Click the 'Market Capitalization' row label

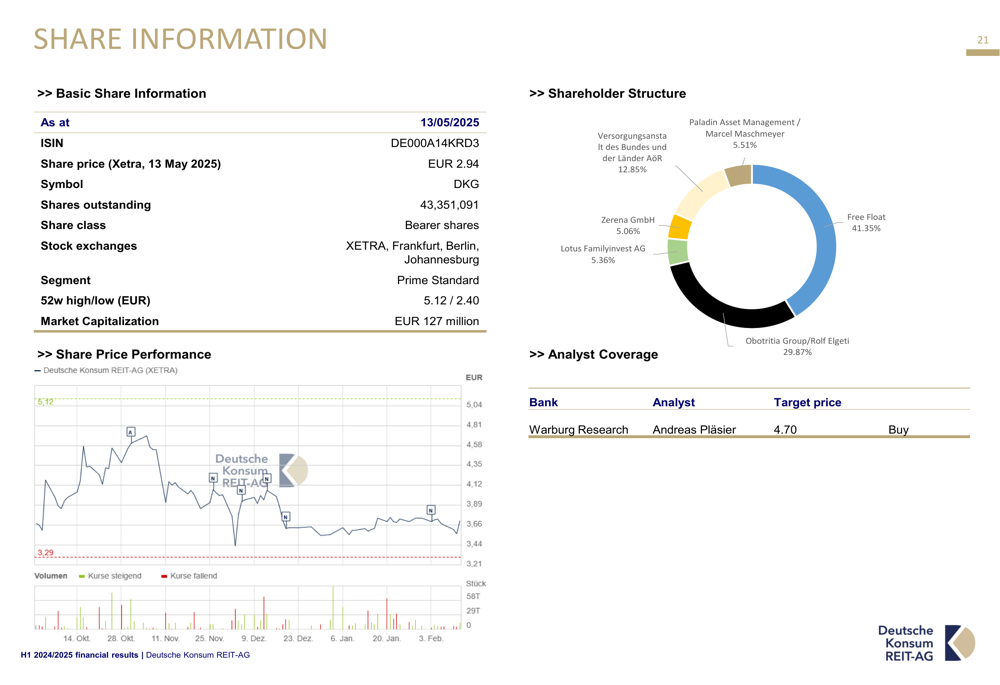pos(99,321)
